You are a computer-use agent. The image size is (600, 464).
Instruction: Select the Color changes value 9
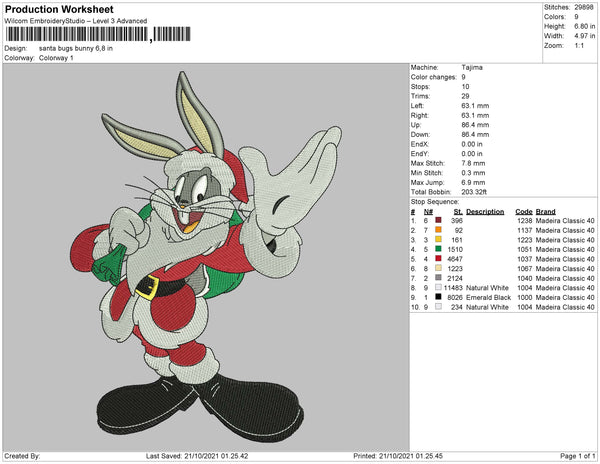[463, 77]
